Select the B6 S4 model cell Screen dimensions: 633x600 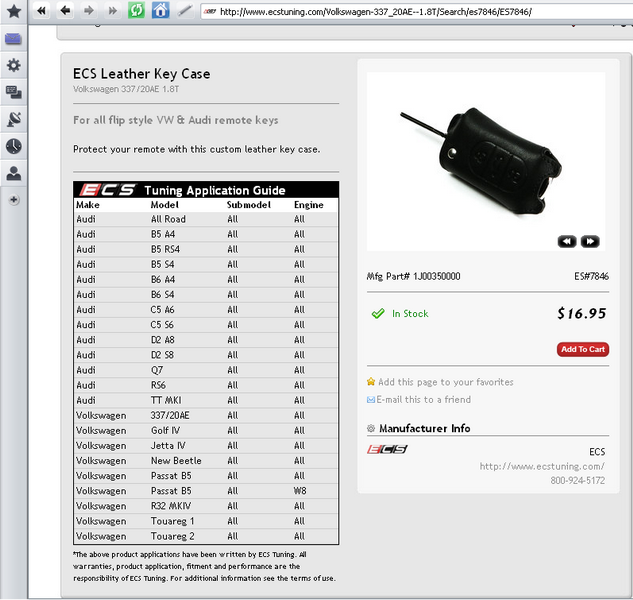(162, 294)
